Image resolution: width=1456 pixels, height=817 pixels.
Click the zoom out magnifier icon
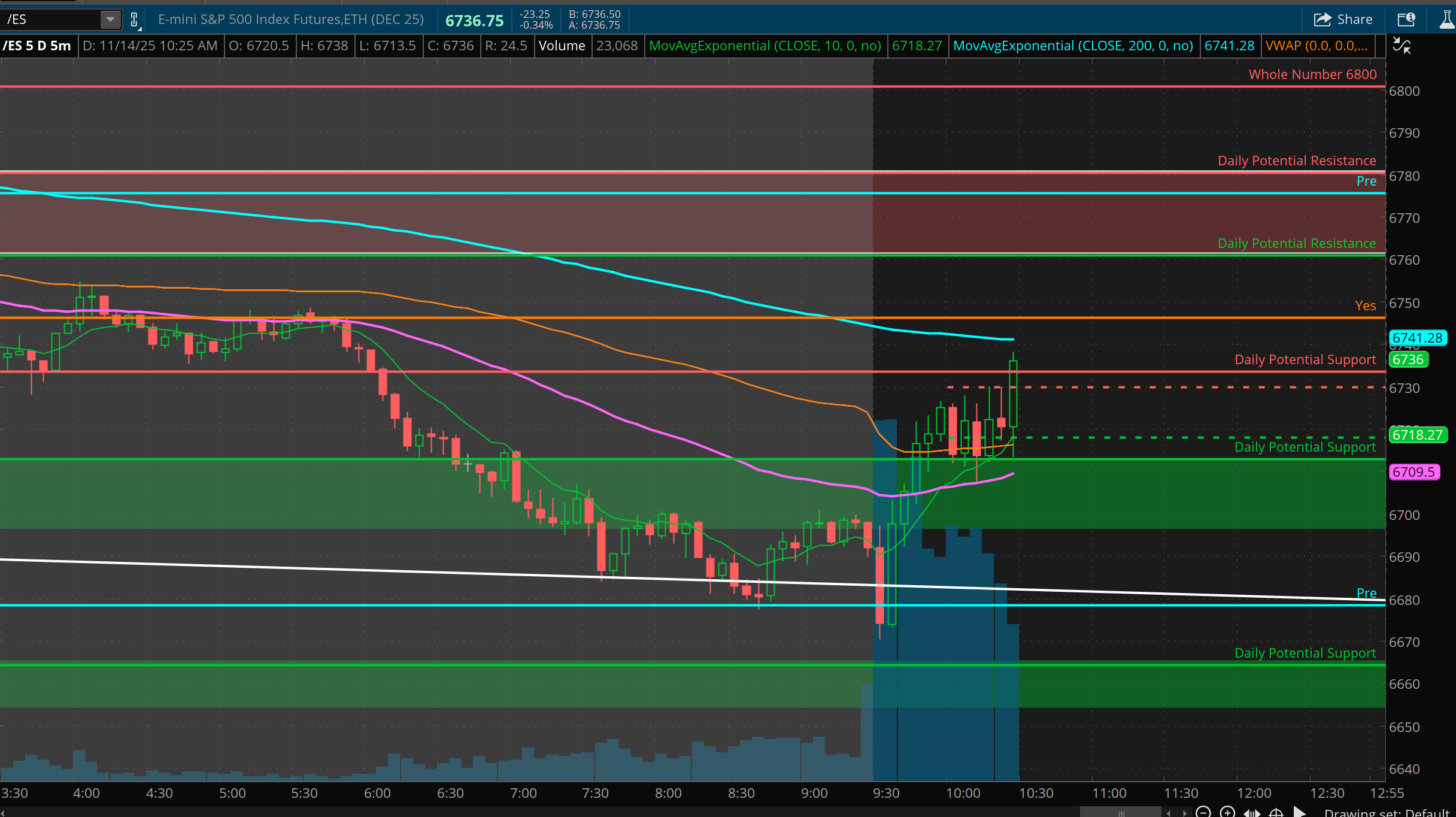[1202, 812]
